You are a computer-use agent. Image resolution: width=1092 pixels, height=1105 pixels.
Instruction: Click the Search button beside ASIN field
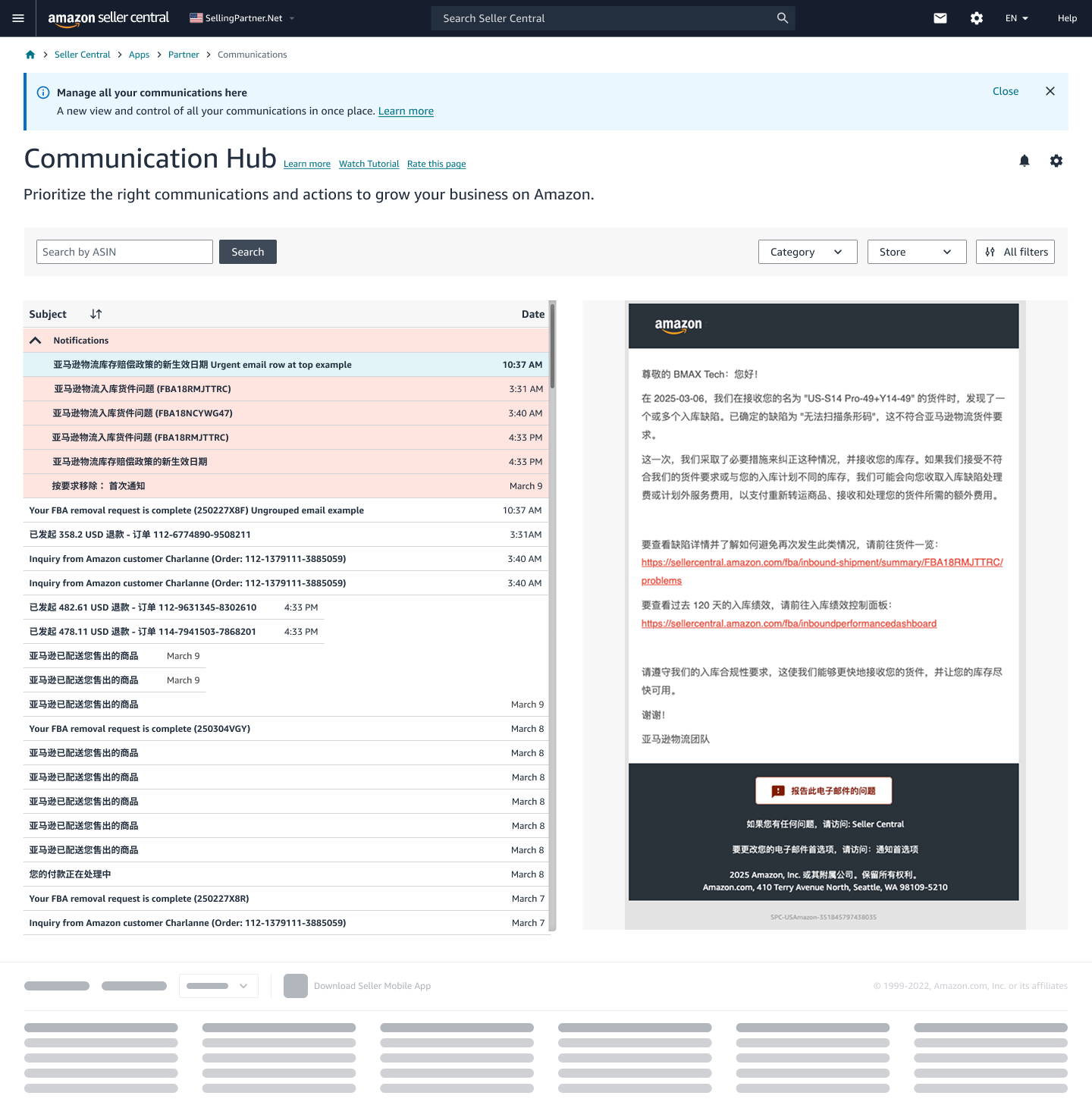click(248, 252)
